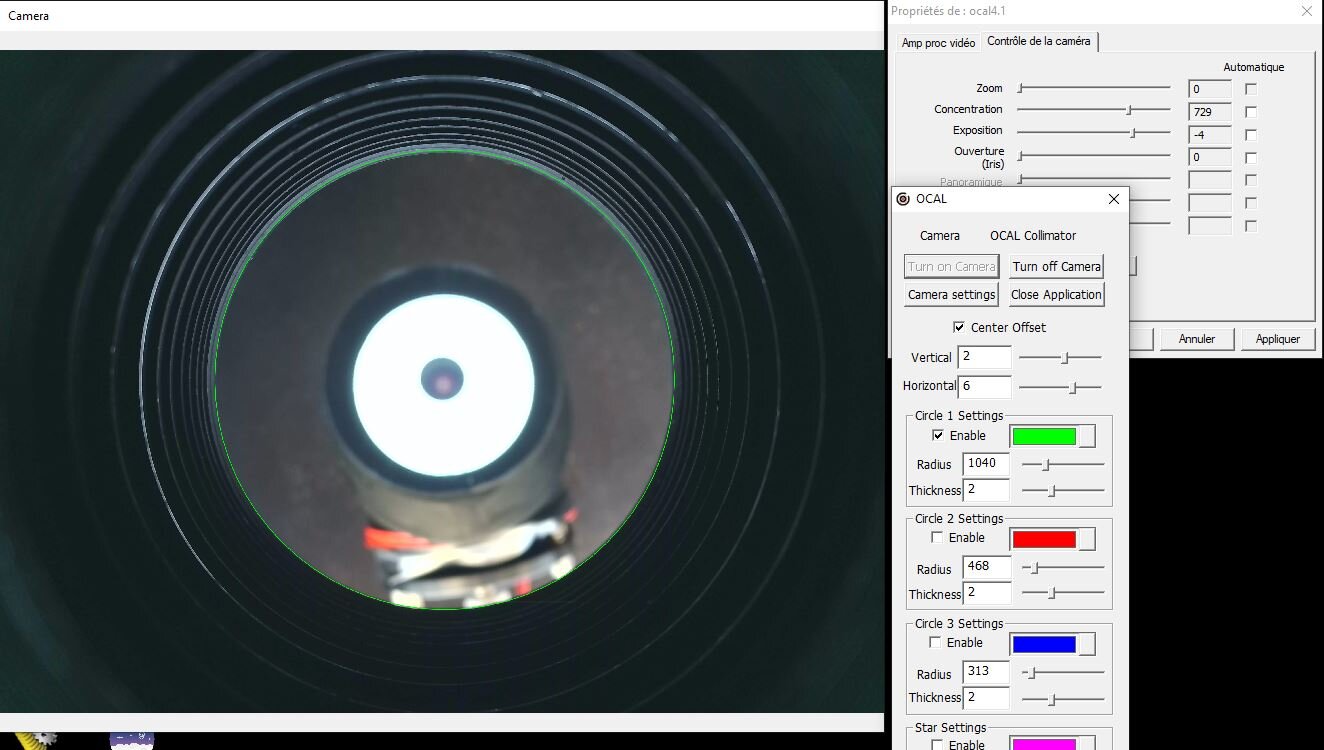Click the Concentration slider
This screenshot has width=1324, height=750.
point(1094,110)
